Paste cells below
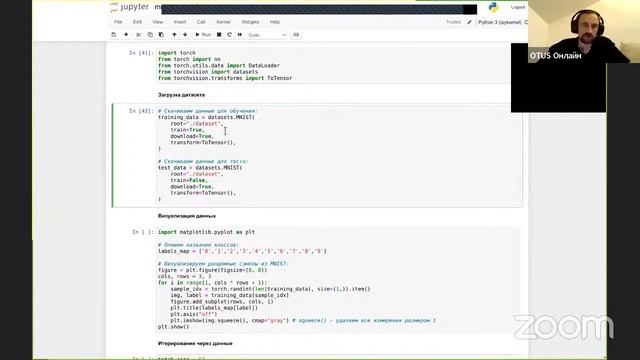The image size is (640, 360). pyautogui.click(x=161, y=35)
